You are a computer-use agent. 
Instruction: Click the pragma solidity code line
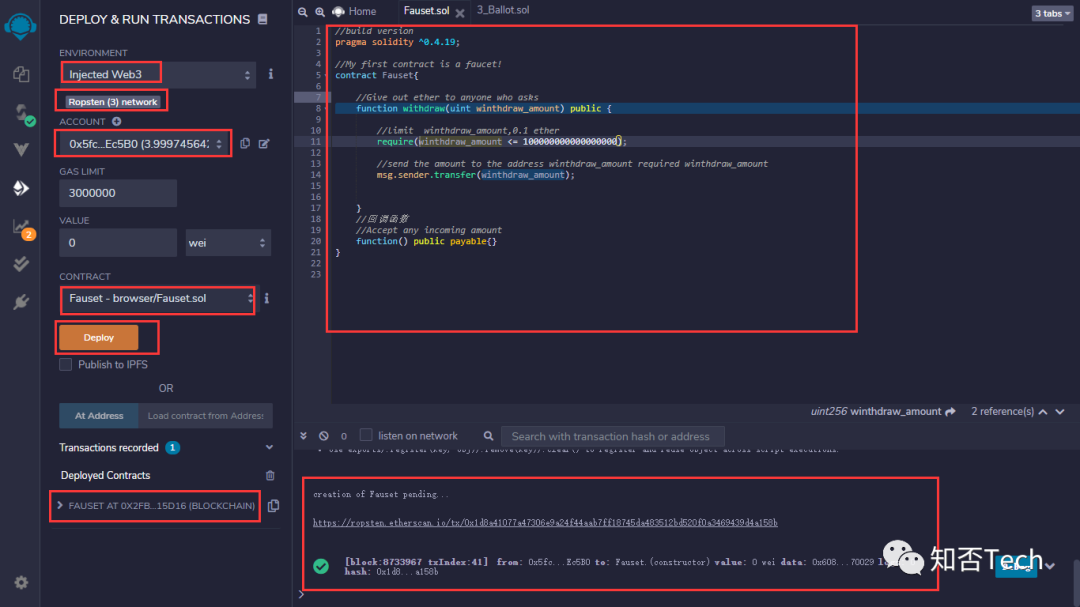pyautogui.click(x=397, y=42)
